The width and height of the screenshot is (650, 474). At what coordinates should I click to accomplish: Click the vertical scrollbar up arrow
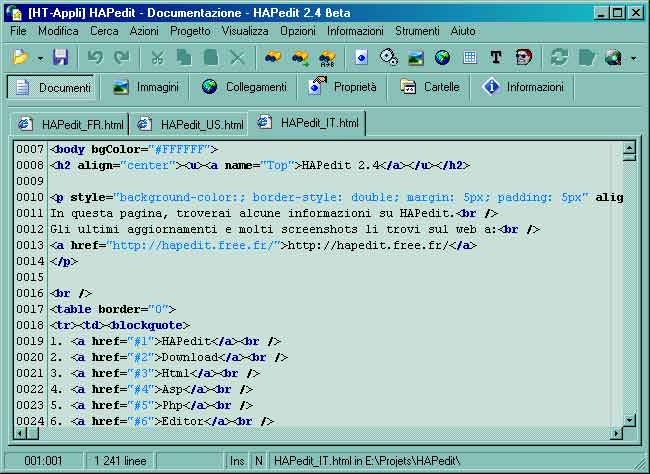coord(629,148)
